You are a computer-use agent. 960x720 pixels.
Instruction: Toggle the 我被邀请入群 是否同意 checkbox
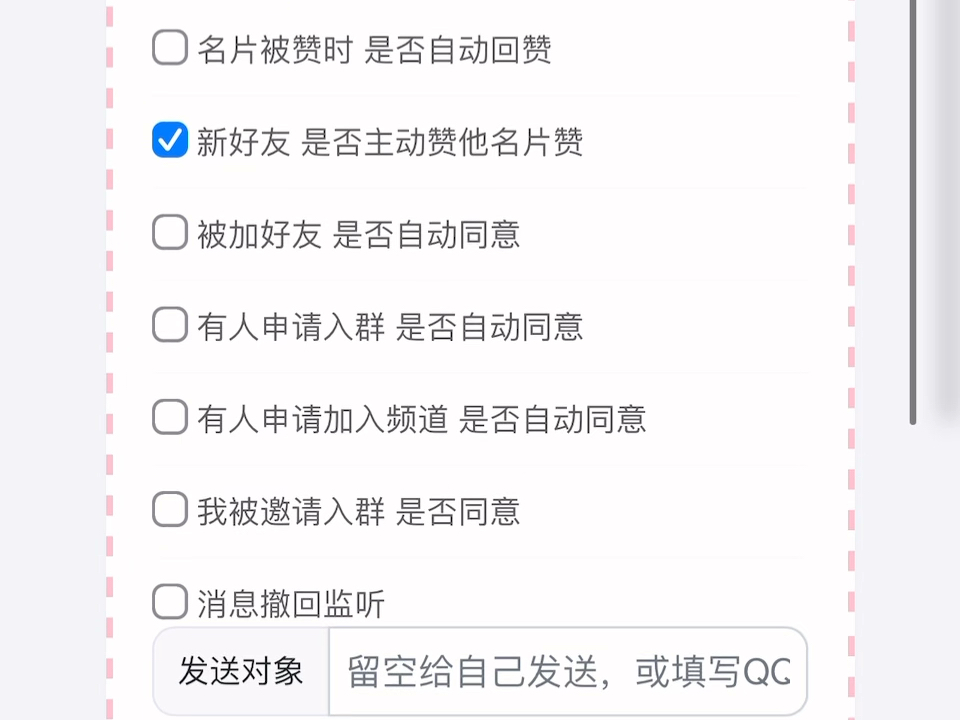[170, 511]
